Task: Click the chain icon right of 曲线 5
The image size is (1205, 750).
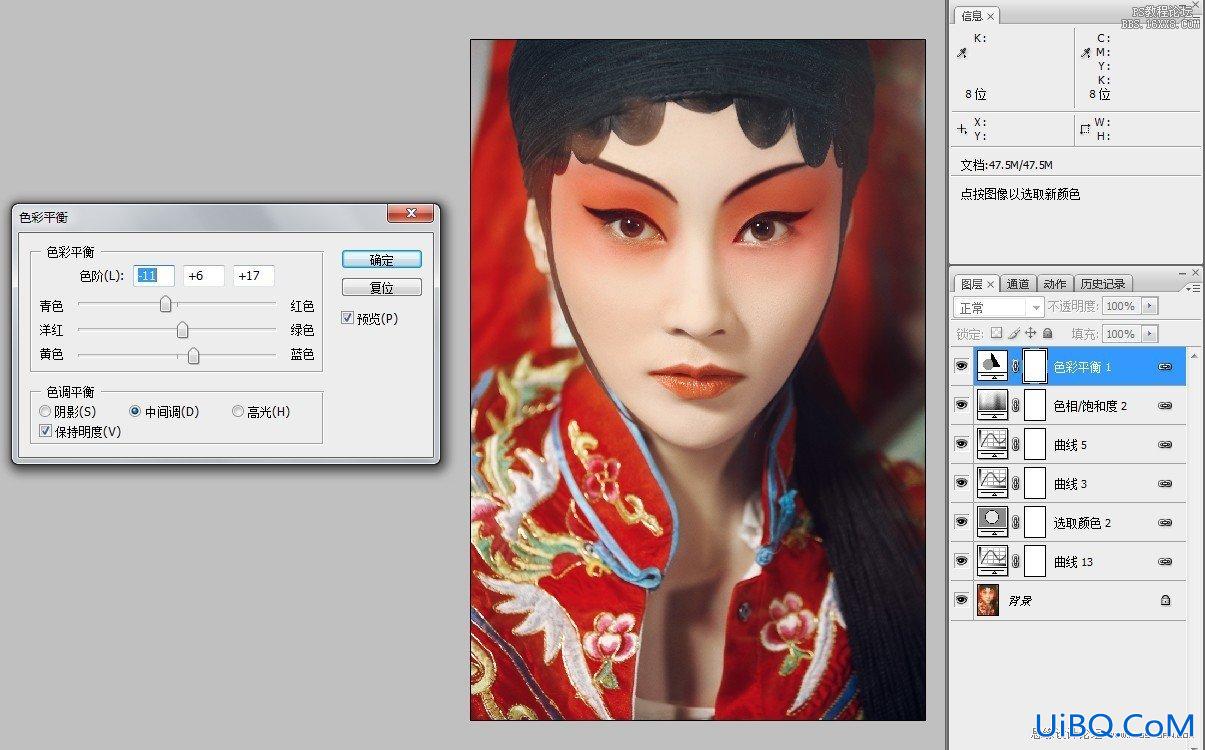Action: pyautogui.click(x=1165, y=444)
